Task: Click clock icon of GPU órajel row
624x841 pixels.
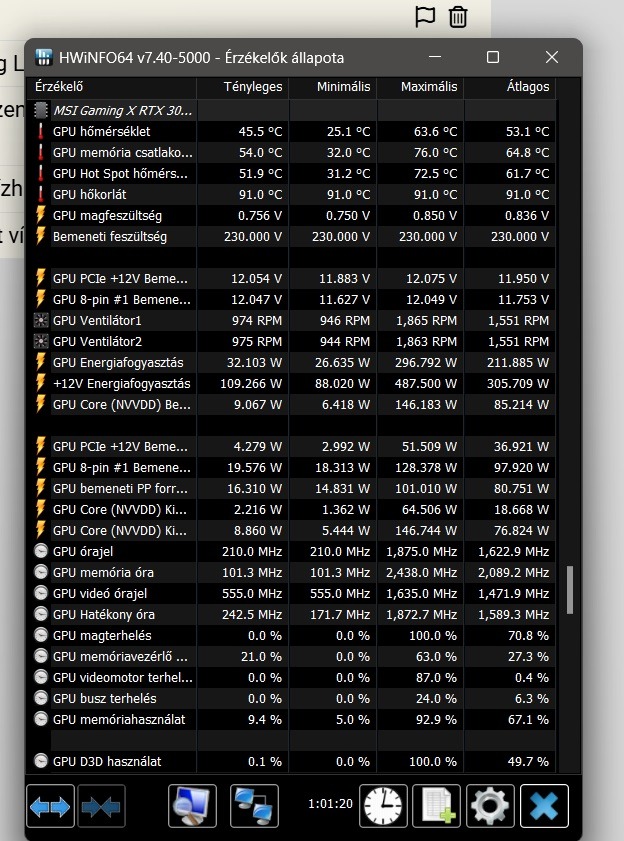Action: click(x=41, y=551)
